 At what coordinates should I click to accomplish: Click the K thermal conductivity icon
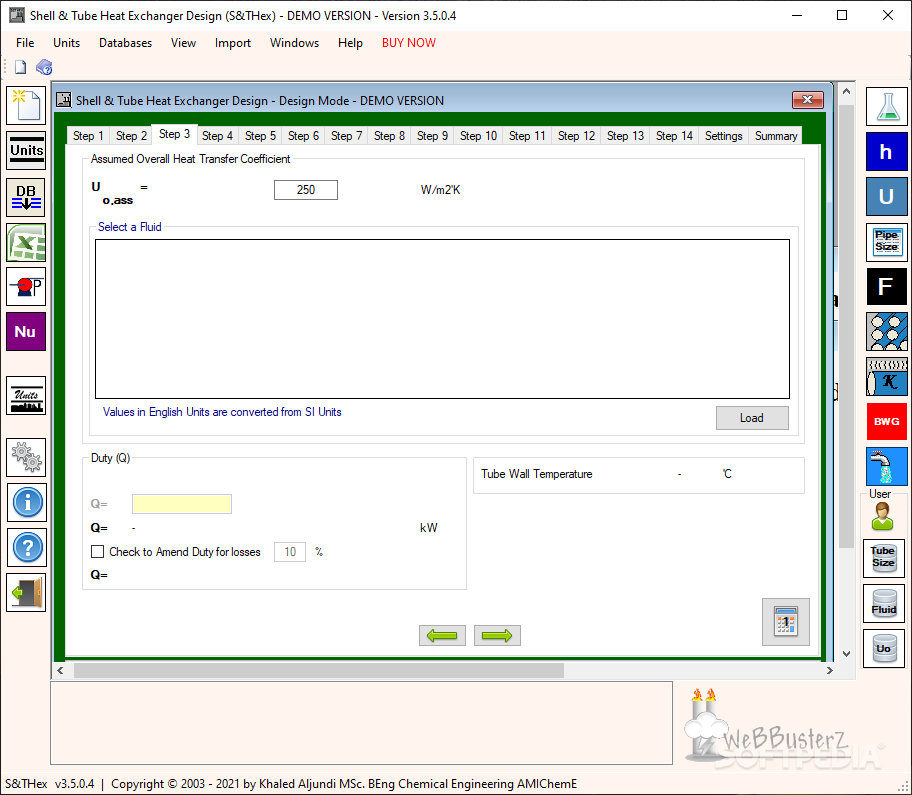coord(886,376)
